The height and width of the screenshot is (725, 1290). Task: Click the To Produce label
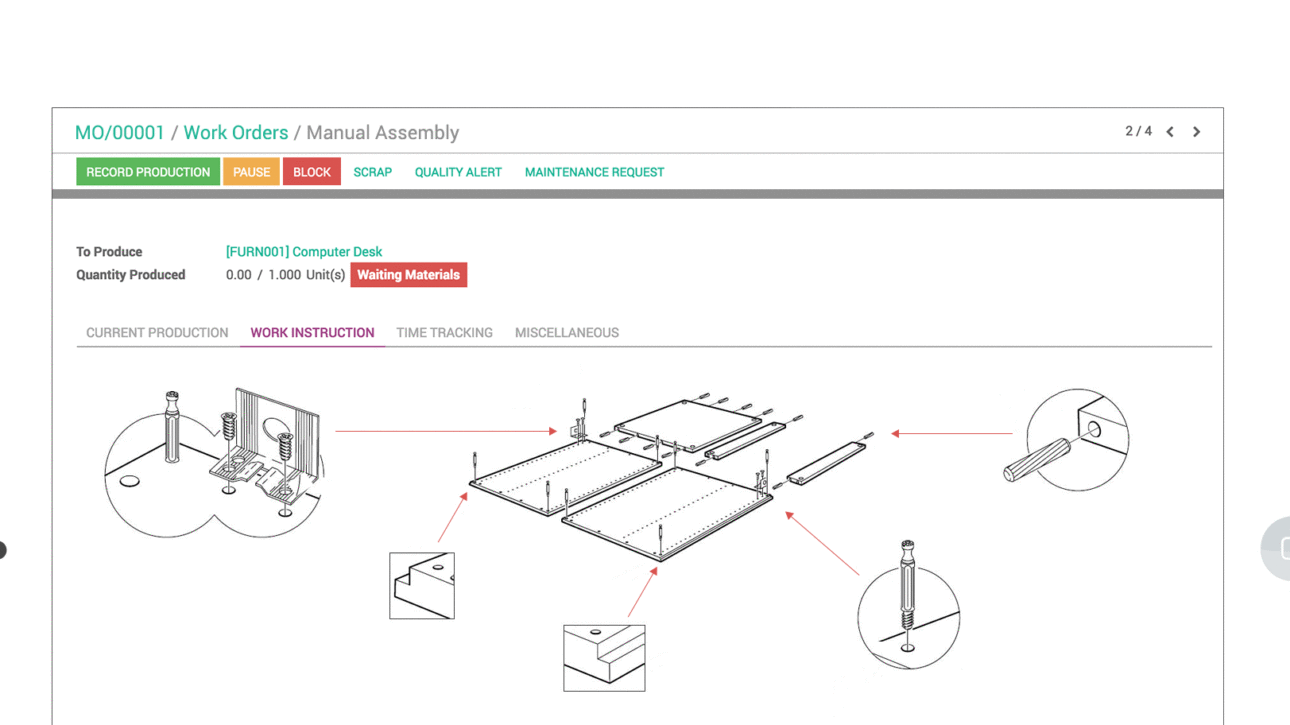coord(109,252)
